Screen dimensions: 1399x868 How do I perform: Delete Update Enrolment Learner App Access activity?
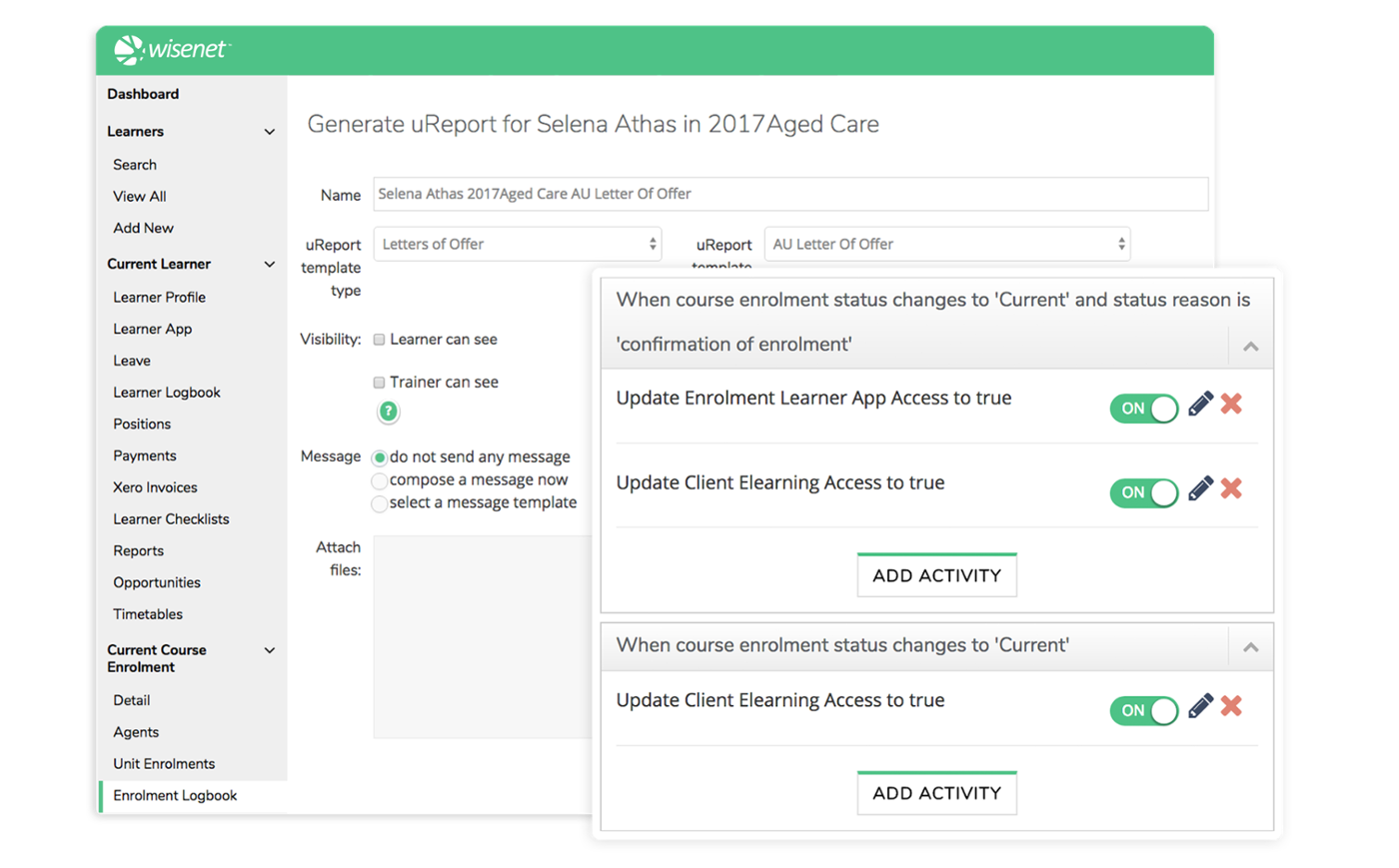1231,404
